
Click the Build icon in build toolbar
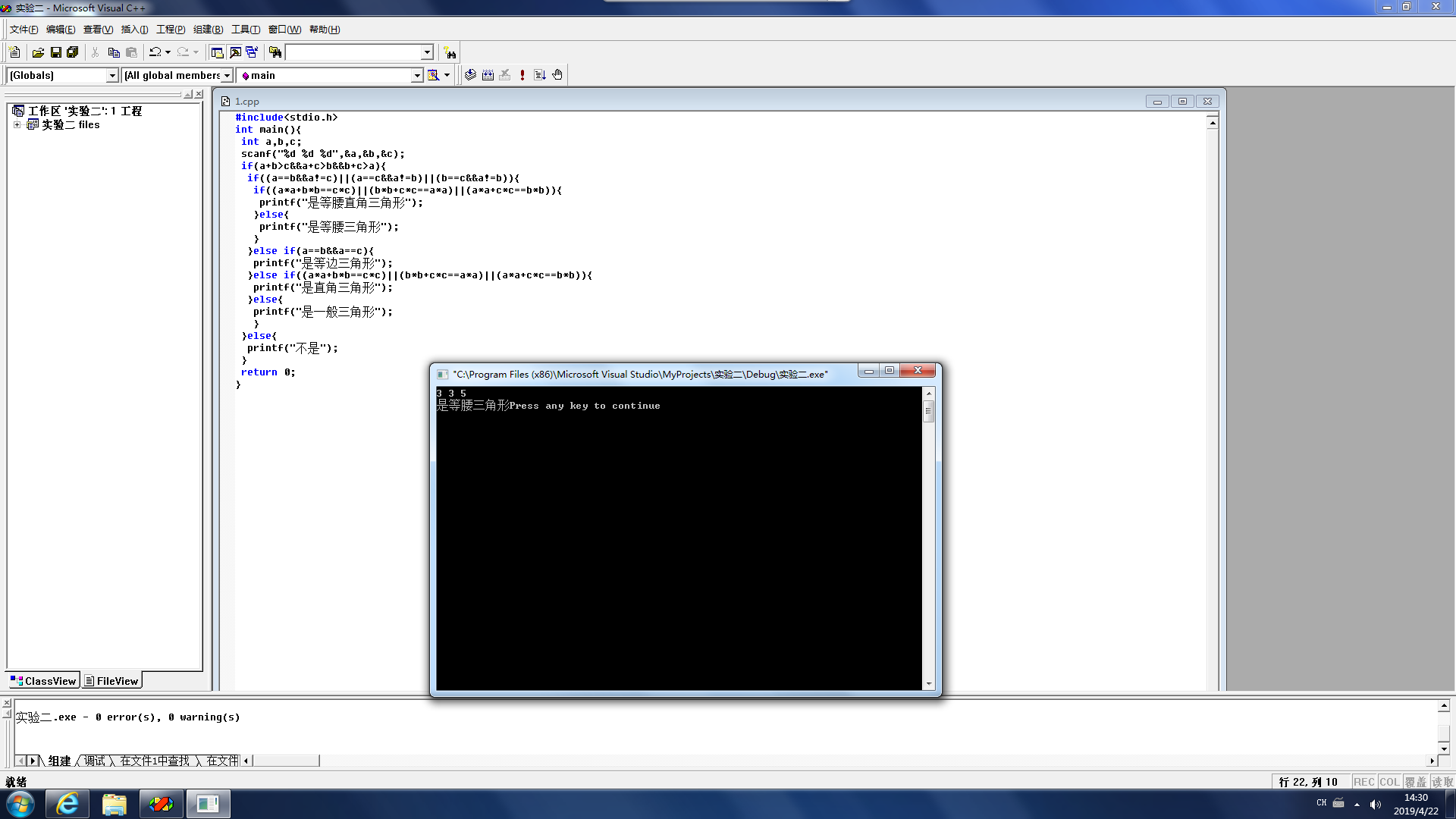[488, 75]
